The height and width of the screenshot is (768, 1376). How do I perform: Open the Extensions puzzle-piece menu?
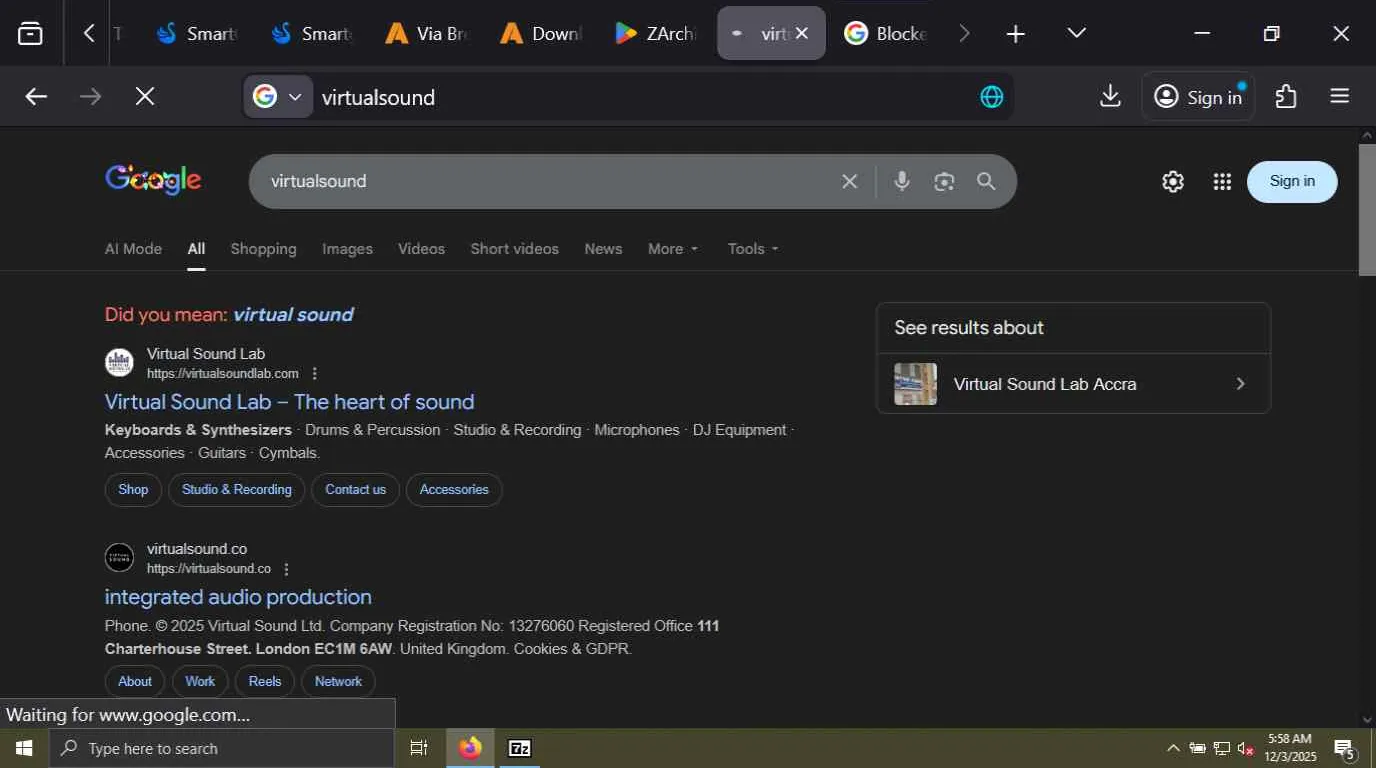(1286, 97)
